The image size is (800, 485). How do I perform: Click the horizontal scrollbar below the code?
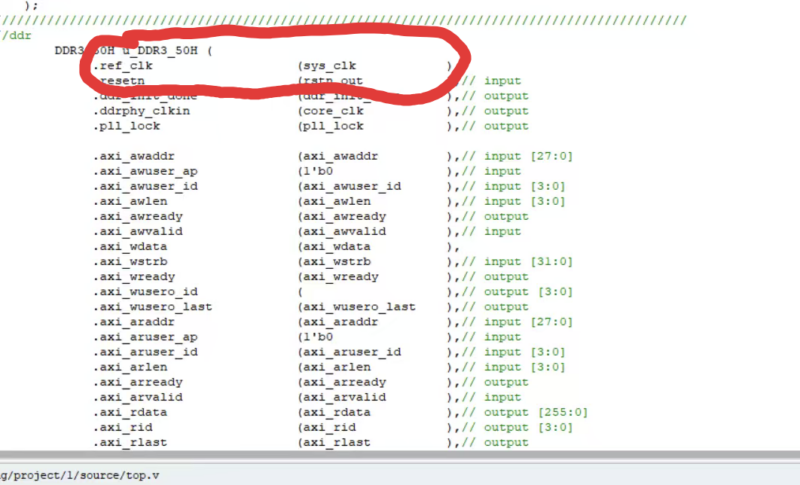tap(400, 457)
